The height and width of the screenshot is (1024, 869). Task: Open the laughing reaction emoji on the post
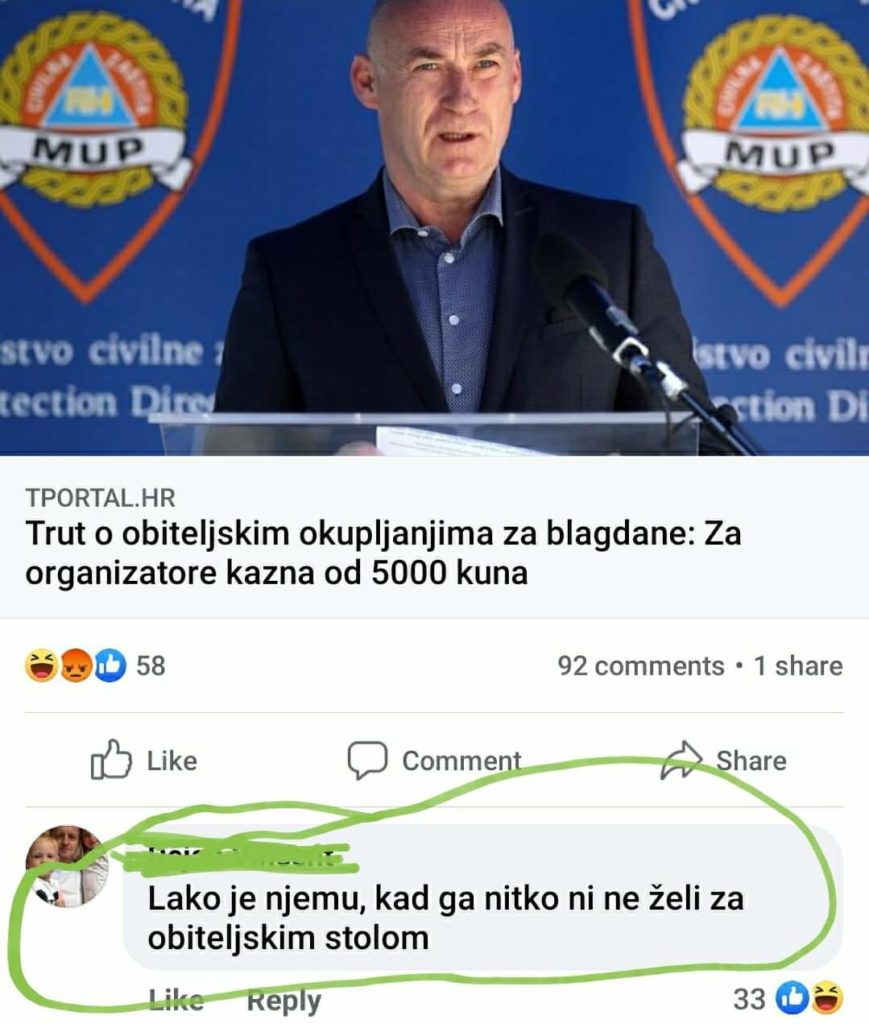[x=41, y=666]
